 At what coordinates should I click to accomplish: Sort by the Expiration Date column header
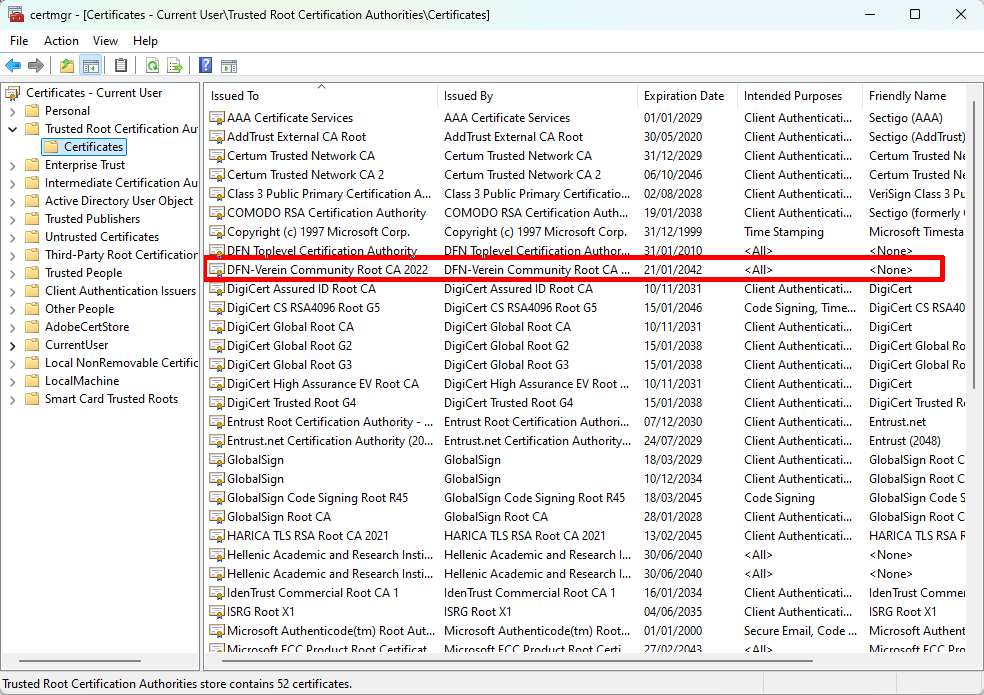(x=686, y=95)
